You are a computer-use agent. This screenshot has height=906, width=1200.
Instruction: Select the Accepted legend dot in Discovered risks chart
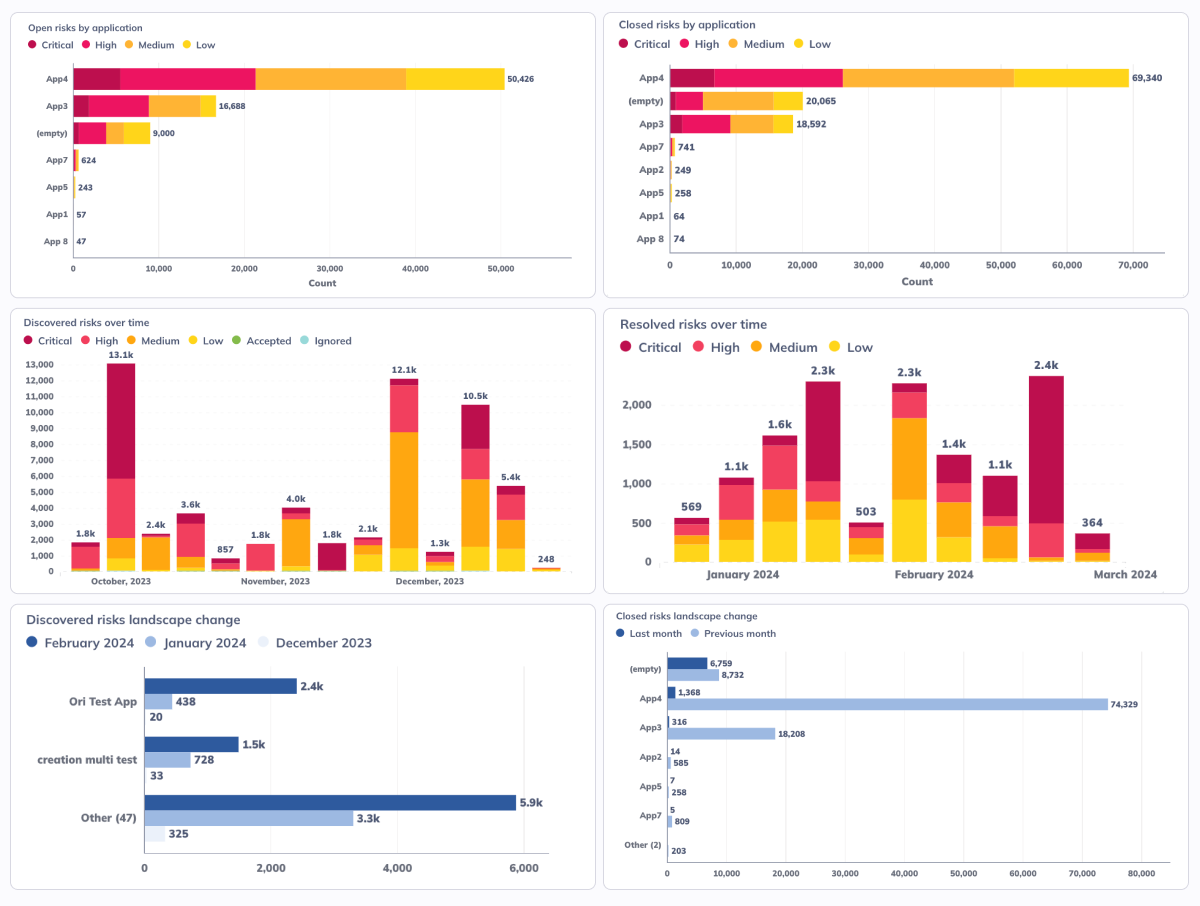click(237, 341)
